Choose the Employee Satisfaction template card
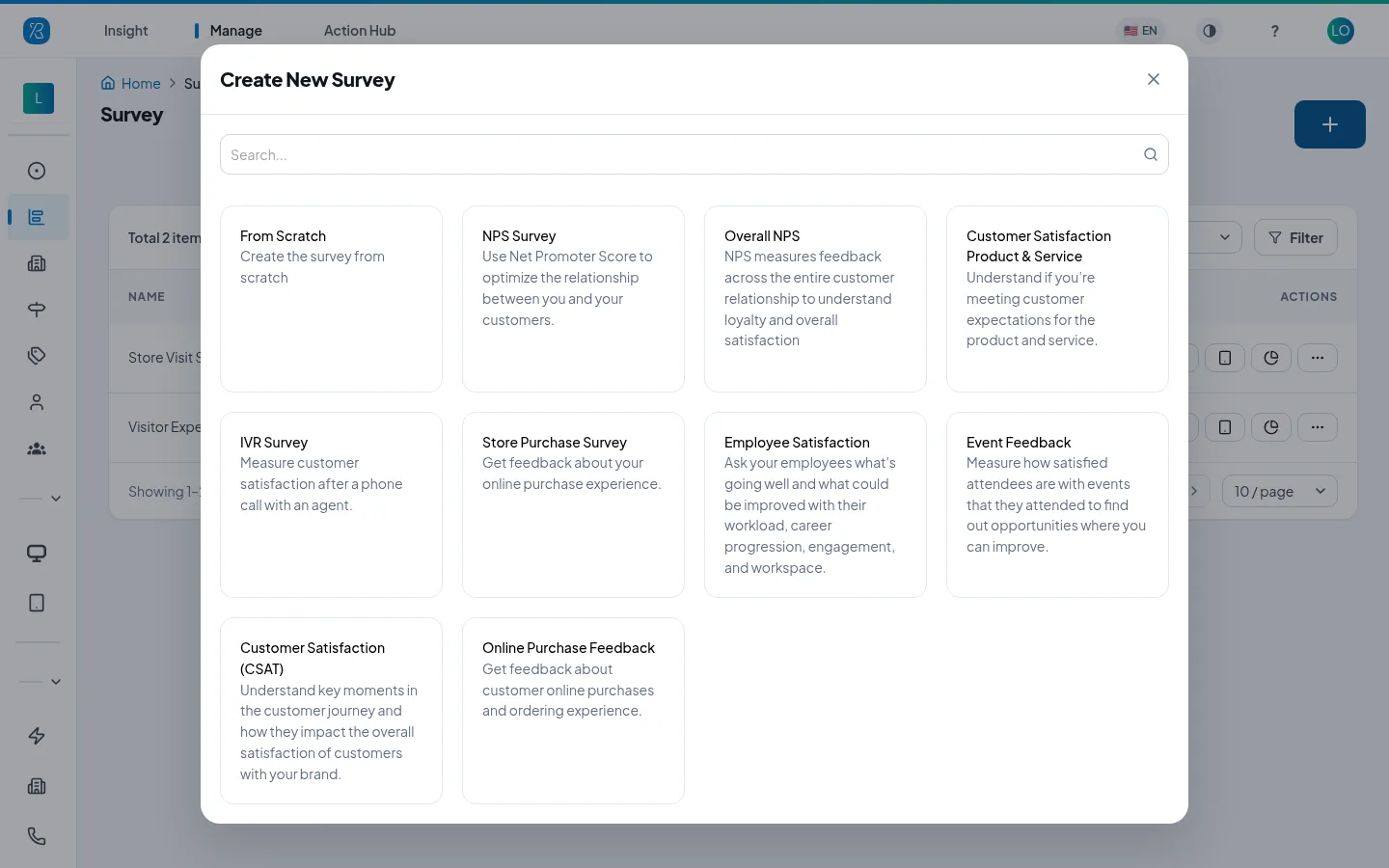 pos(815,505)
